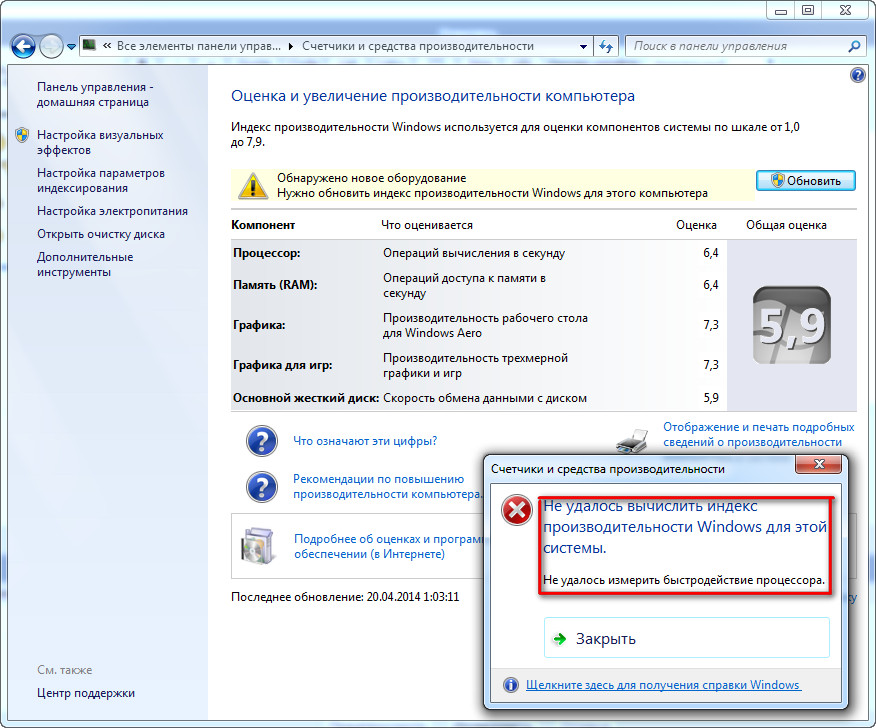876x728 pixels.
Task: Open address bar history dropdown arrow
Action: [x=583, y=46]
